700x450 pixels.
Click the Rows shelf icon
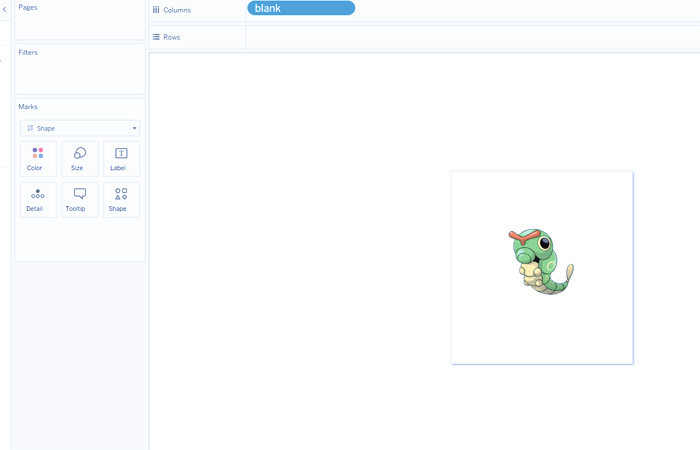pos(156,37)
